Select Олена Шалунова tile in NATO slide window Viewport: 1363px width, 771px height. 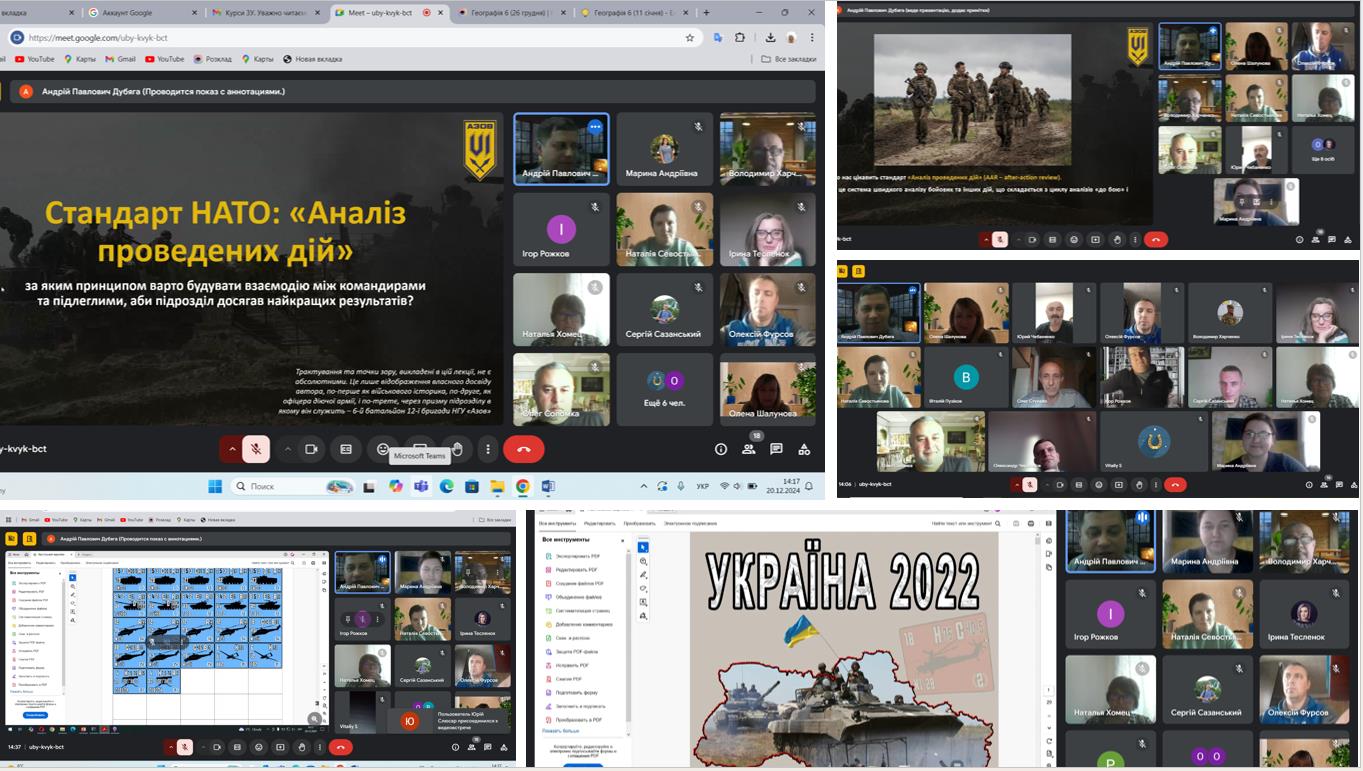(x=768, y=389)
